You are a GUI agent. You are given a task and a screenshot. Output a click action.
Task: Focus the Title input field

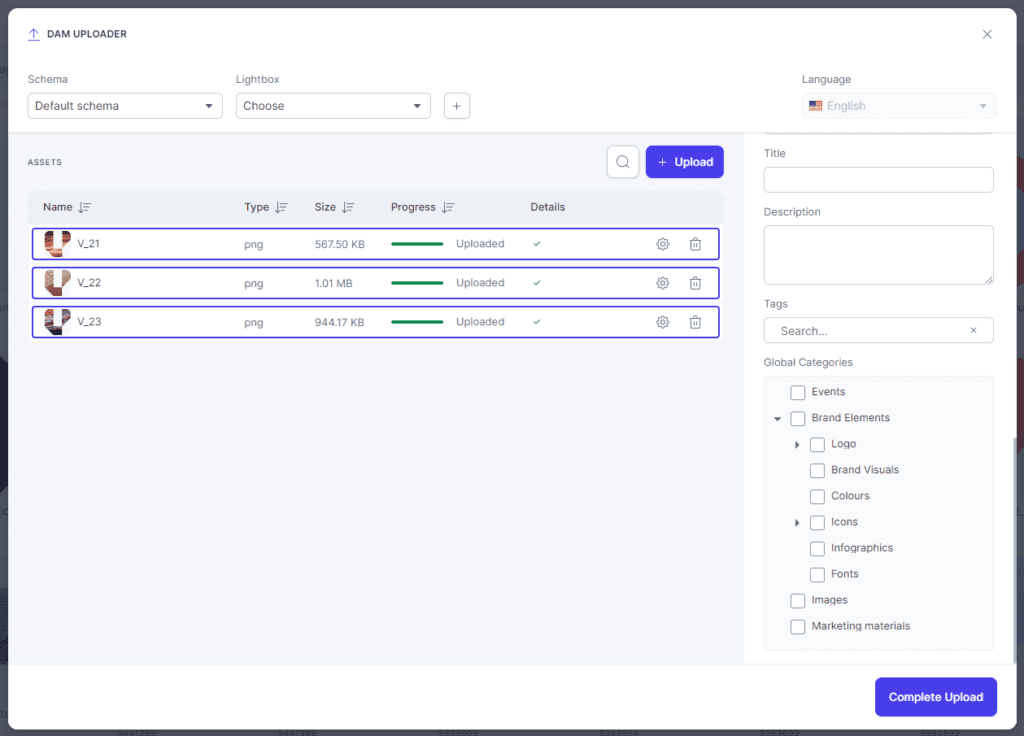[878, 180]
